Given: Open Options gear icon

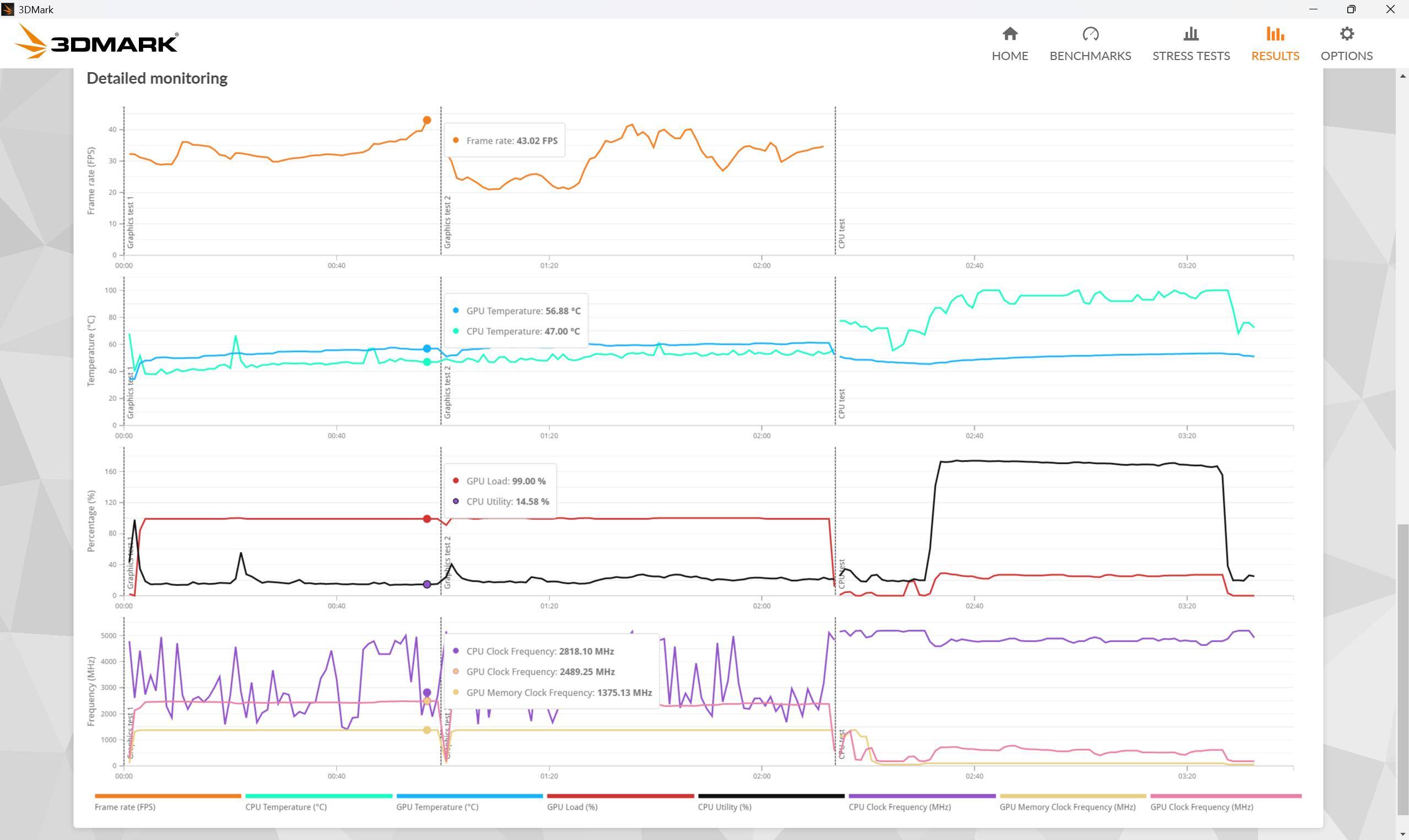Looking at the screenshot, I should pos(1346,35).
